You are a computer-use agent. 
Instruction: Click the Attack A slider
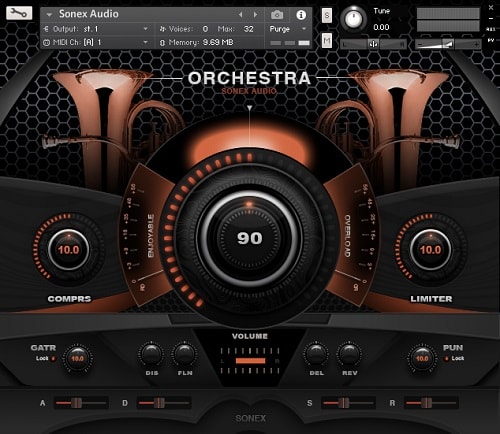click(81, 403)
